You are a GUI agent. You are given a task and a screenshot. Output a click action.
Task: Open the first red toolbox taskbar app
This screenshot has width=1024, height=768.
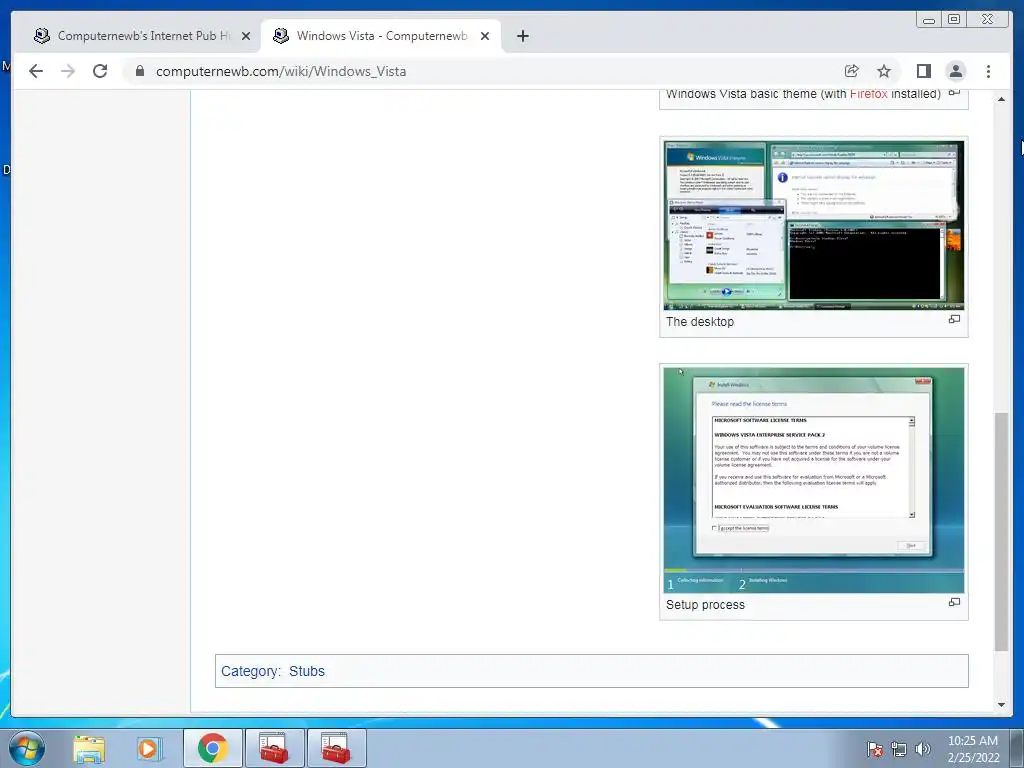tap(274, 748)
